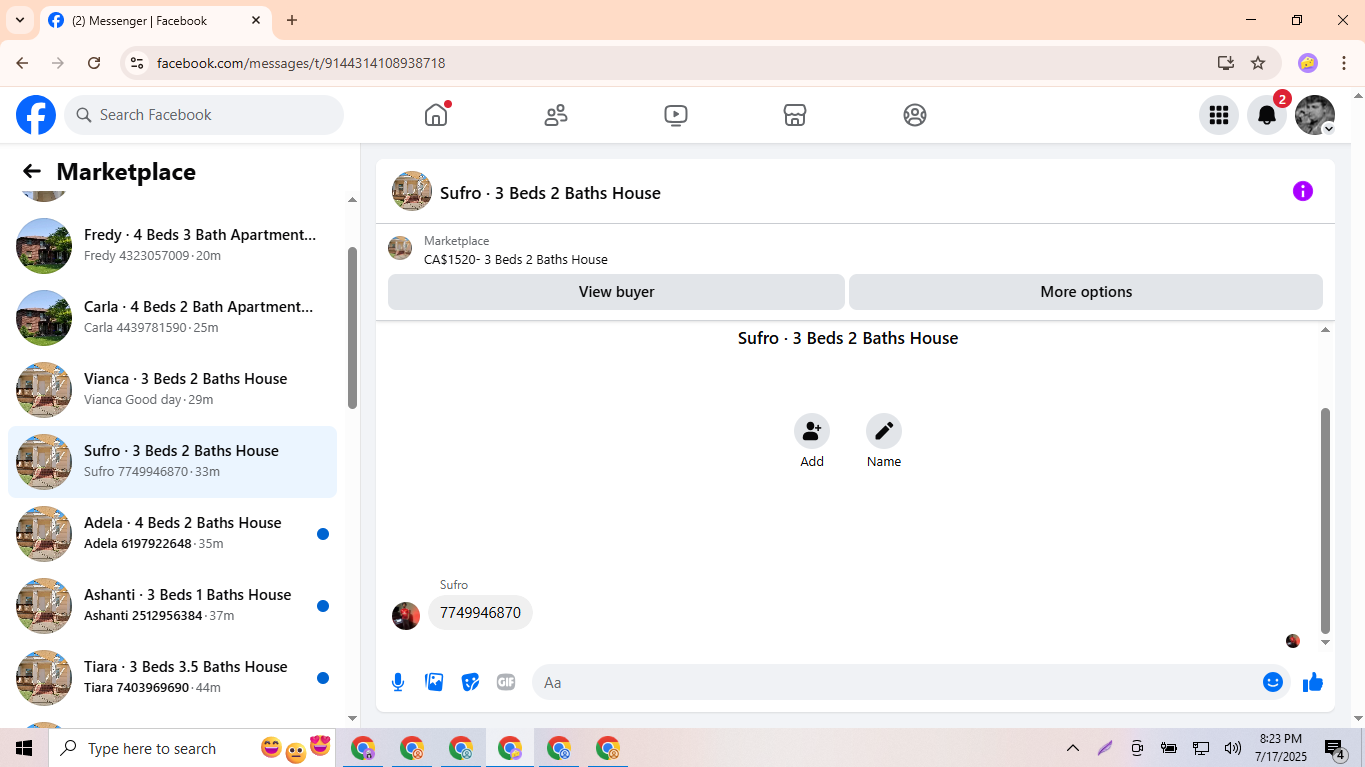
Task: Click the conversation list scroll up arrow
Action: click(352, 200)
